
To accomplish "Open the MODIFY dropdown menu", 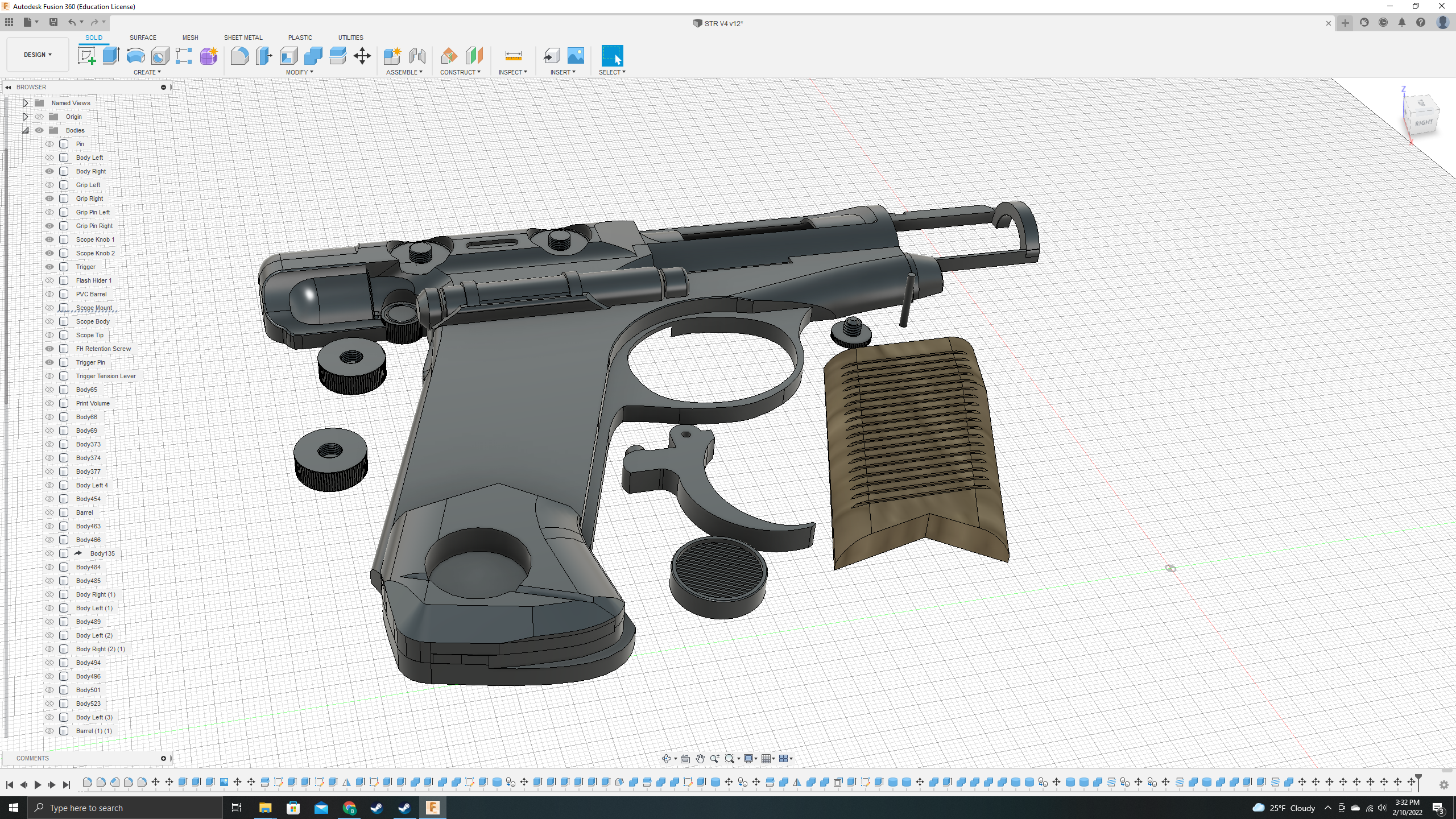I will [x=299, y=72].
